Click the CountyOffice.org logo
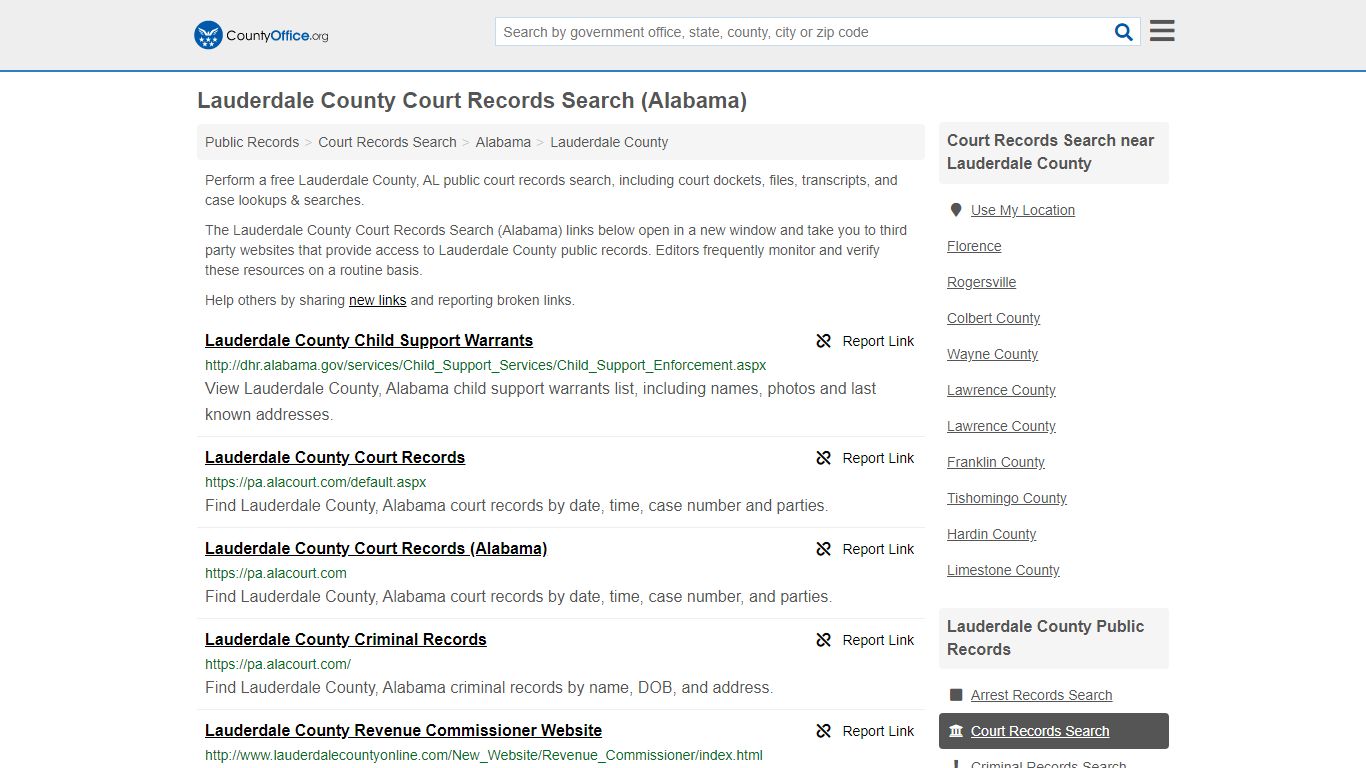This screenshot has height=768, width=1366. [261, 35]
